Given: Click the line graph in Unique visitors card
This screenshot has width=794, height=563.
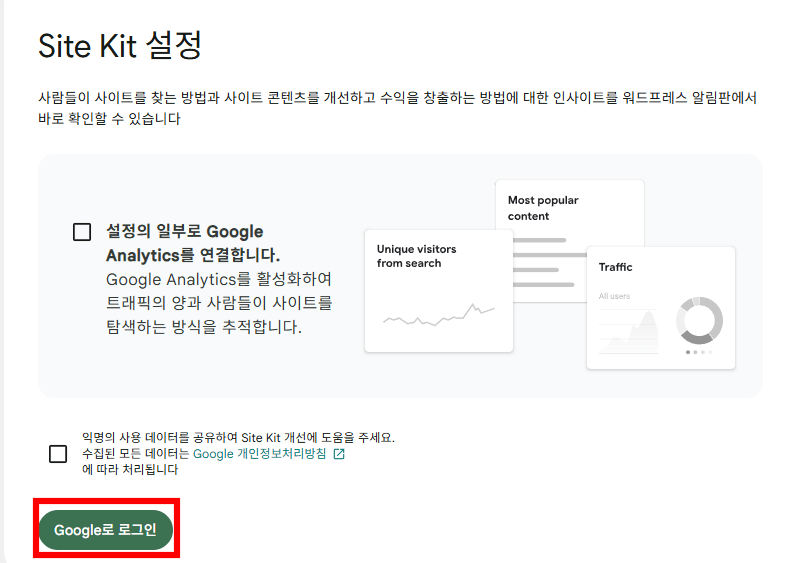Looking at the screenshot, I should [x=439, y=316].
